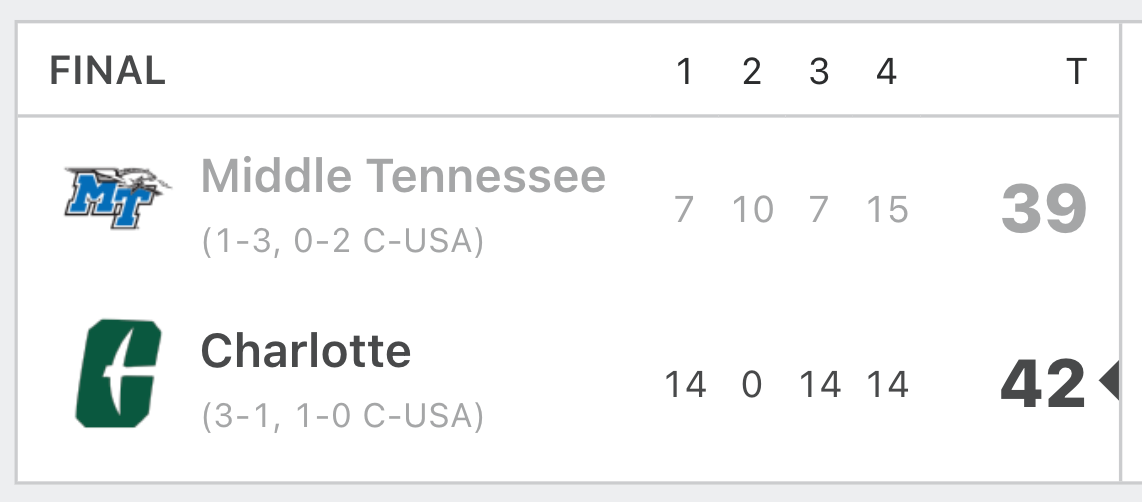Click Charlotte's total score 42
Image resolution: width=1142 pixels, height=502 pixels.
coord(1043,384)
